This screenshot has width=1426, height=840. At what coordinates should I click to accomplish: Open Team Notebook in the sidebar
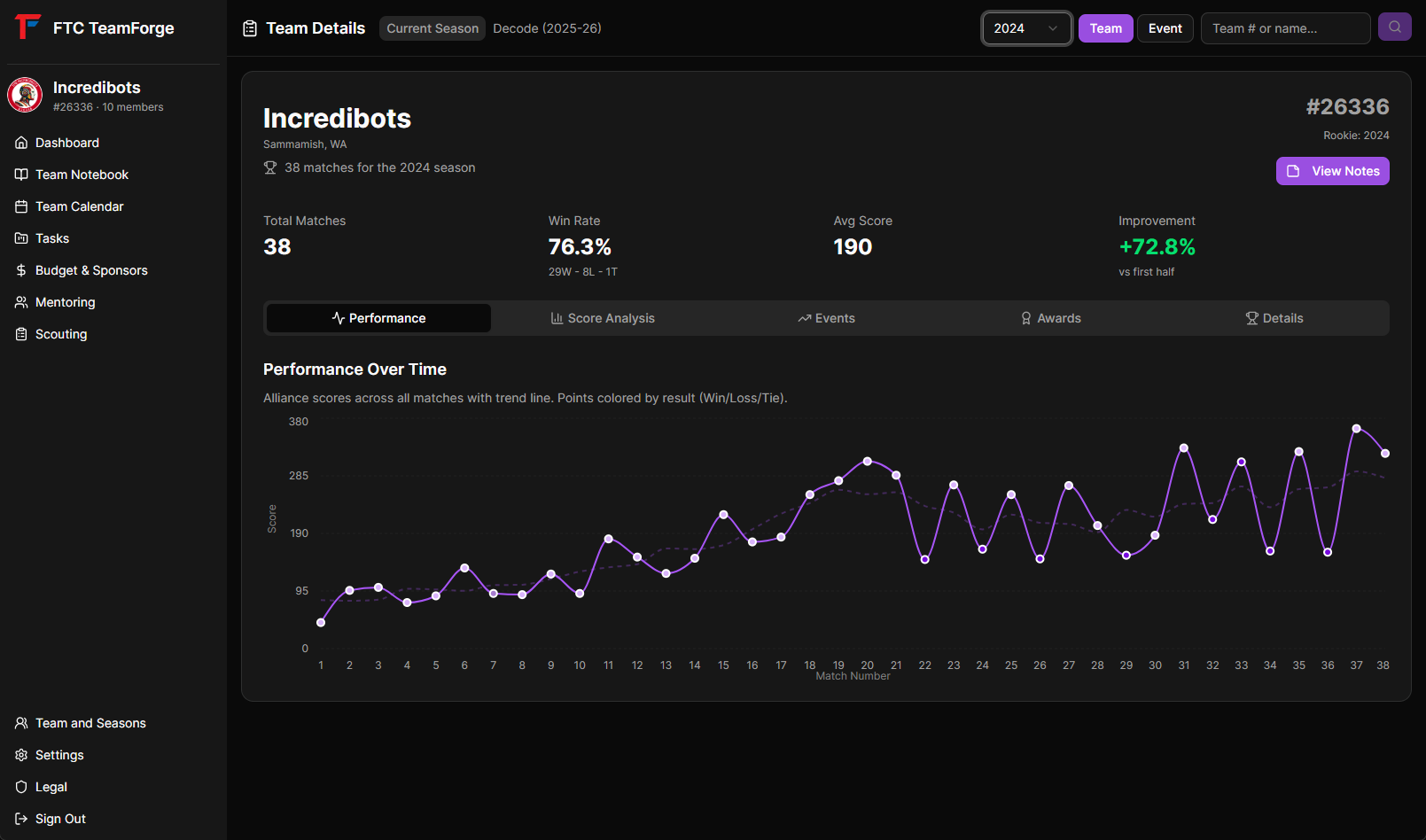pos(82,175)
